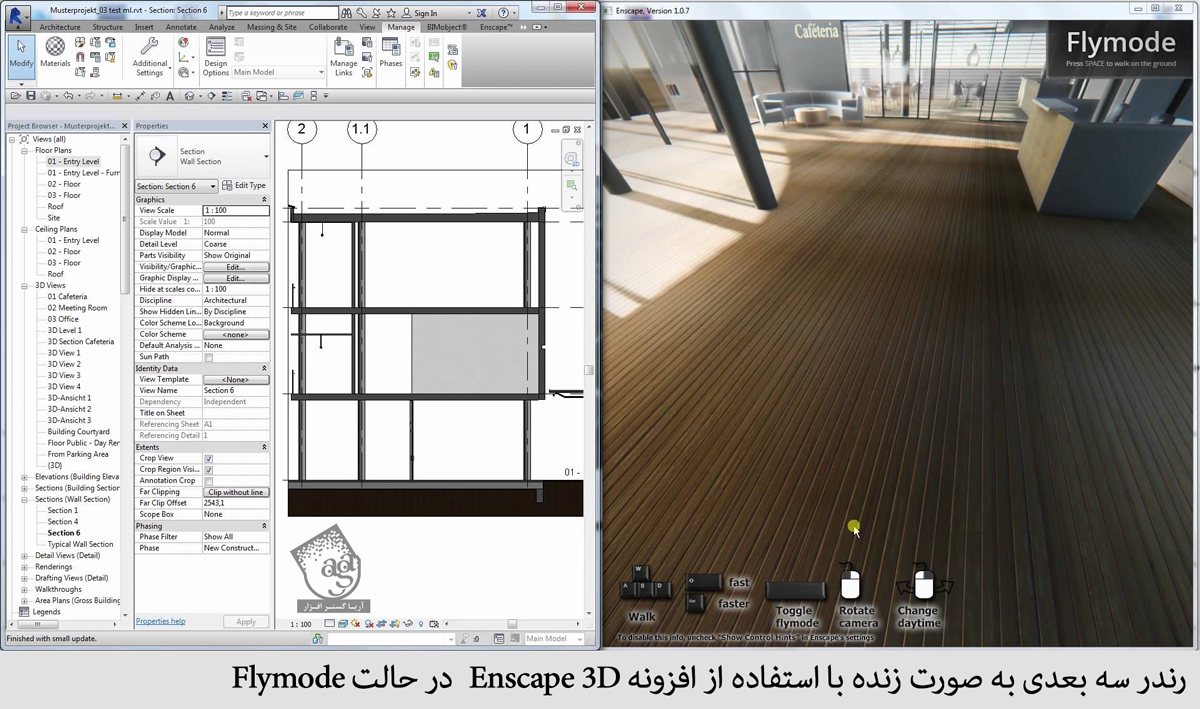This screenshot has width=1200, height=709.
Task: Open the Architecture ribbon tab
Action: 60,27
